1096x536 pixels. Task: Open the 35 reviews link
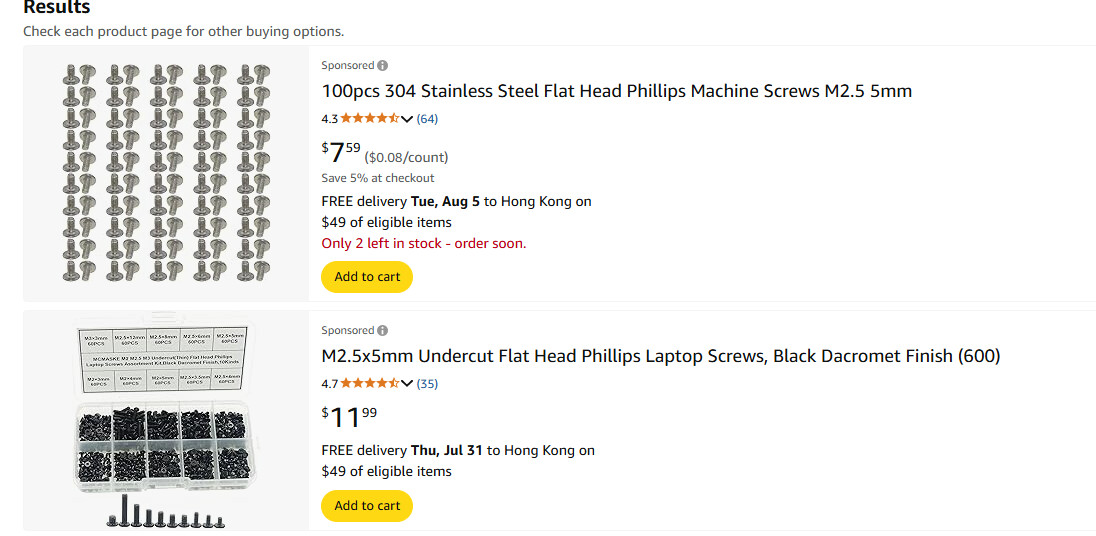[x=427, y=384]
